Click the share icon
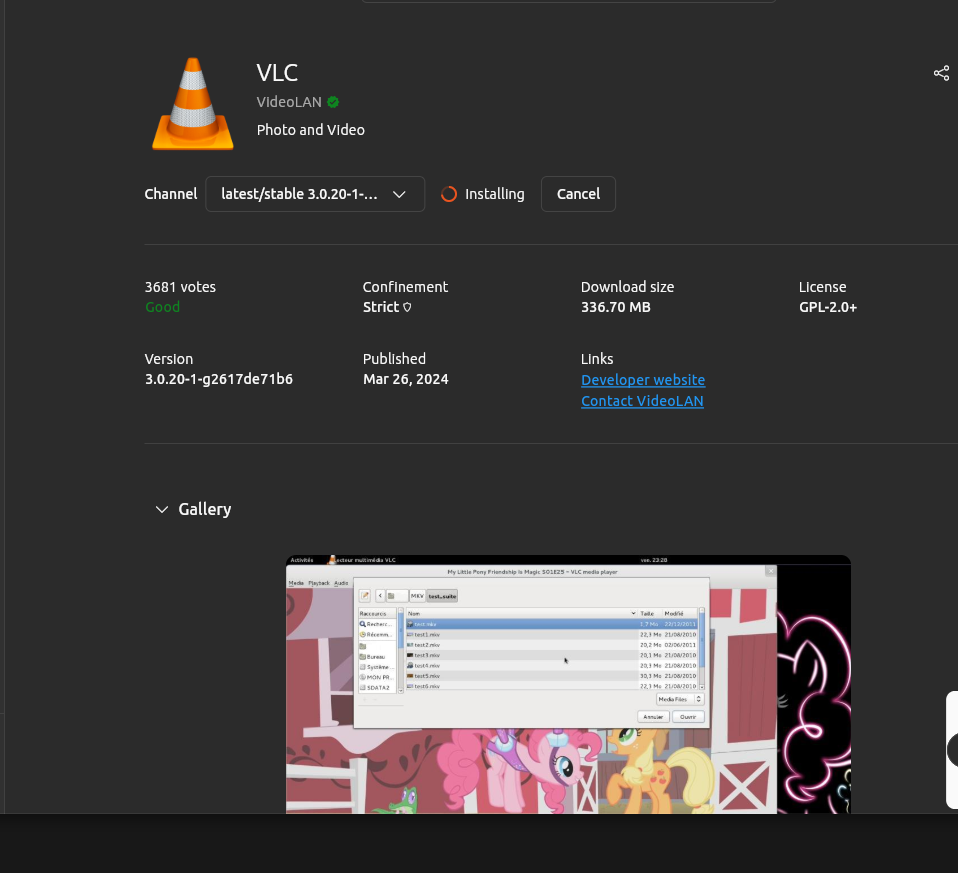Viewport: 958px width, 873px height. [941, 73]
